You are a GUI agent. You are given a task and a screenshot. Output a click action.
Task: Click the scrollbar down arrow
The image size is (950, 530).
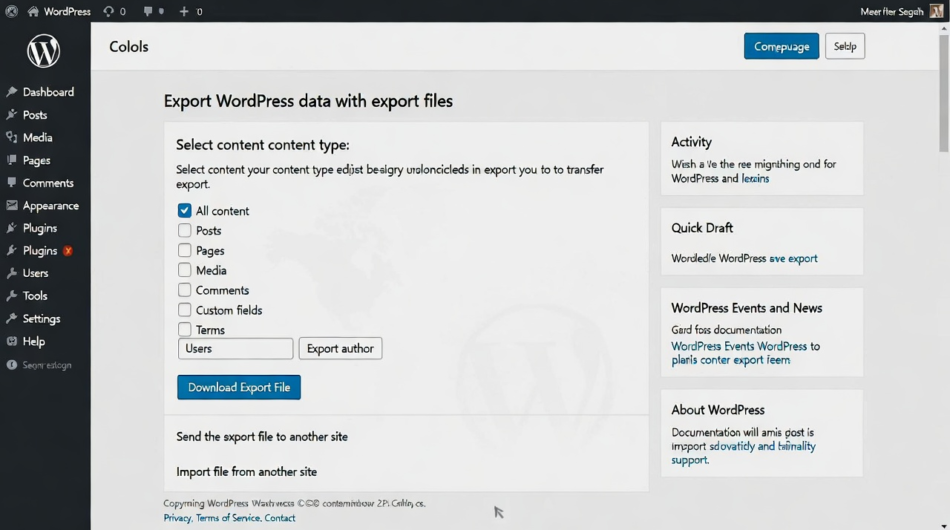[x=944, y=525]
